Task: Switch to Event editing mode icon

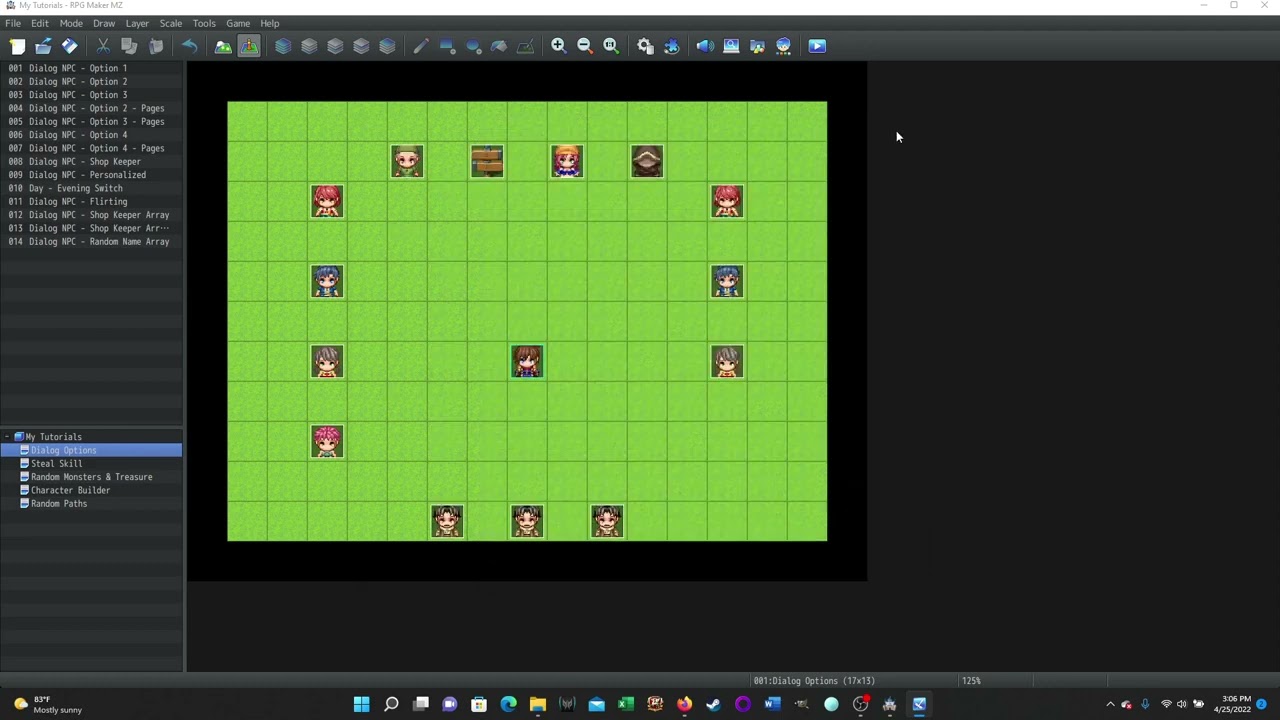Action: point(249,46)
